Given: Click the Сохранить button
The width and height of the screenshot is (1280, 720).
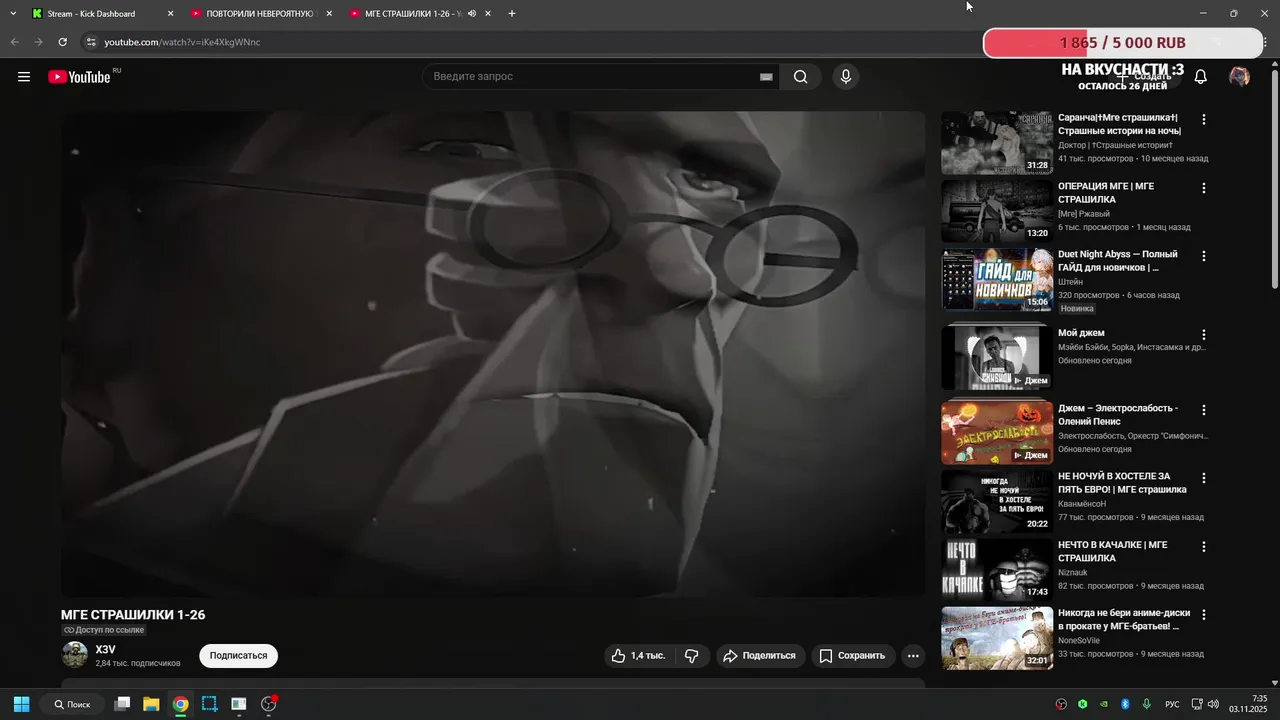Looking at the screenshot, I should click(x=851, y=656).
